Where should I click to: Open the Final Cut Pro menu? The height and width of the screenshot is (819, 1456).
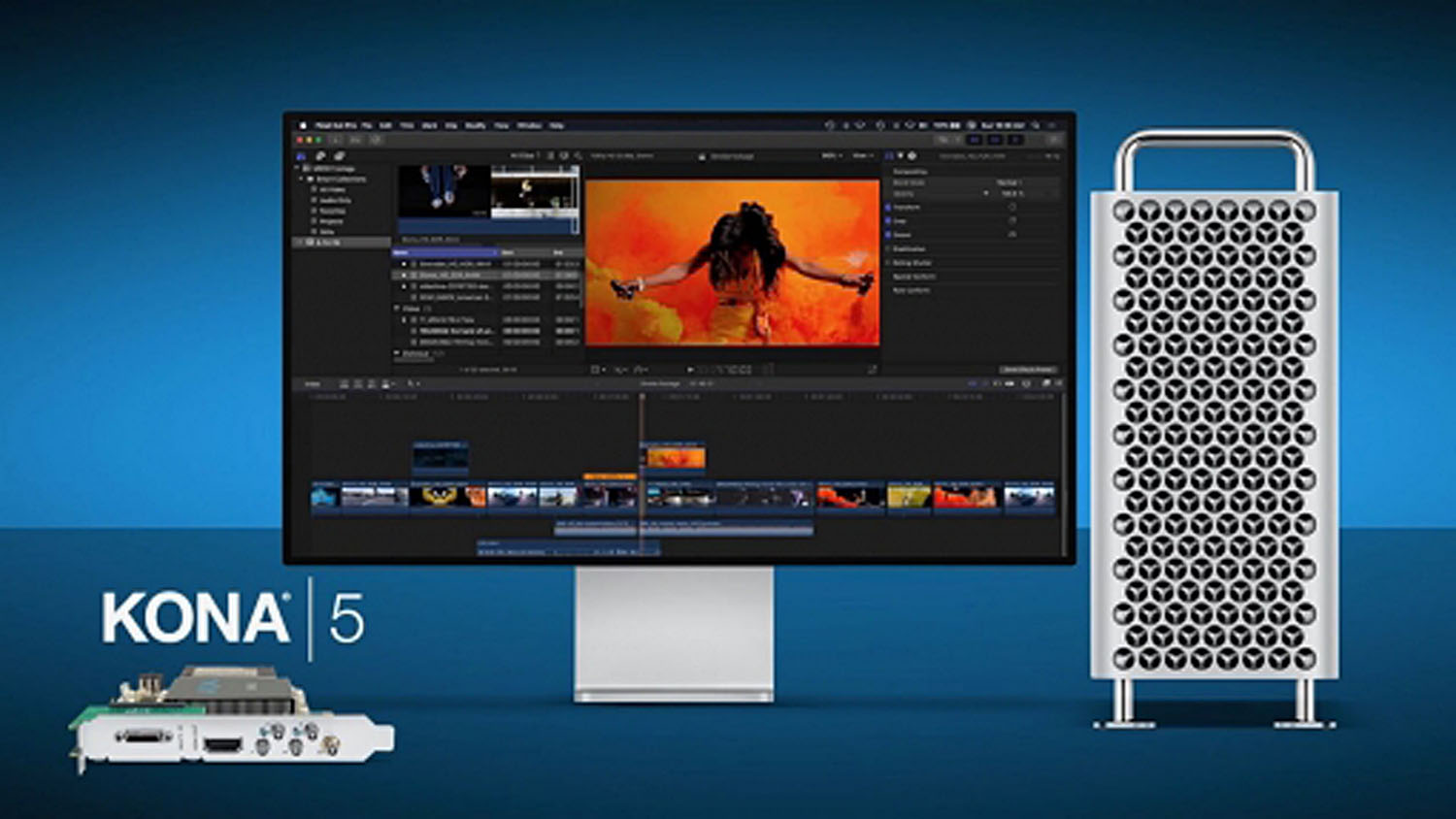337,125
